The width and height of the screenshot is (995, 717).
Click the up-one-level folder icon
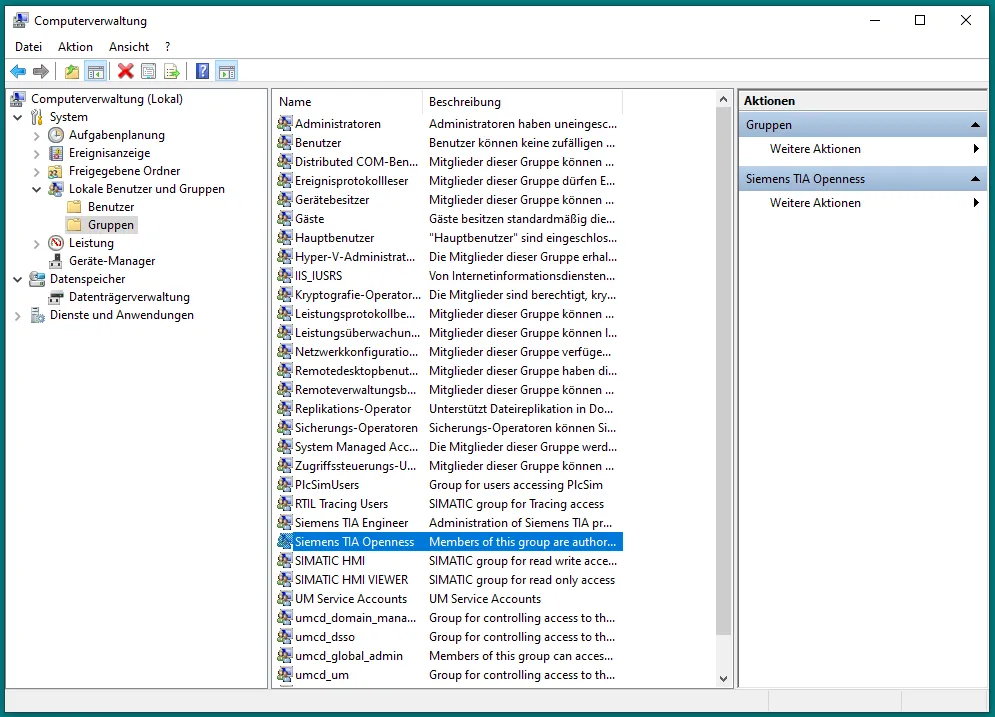pyautogui.click(x=72, y=72)
